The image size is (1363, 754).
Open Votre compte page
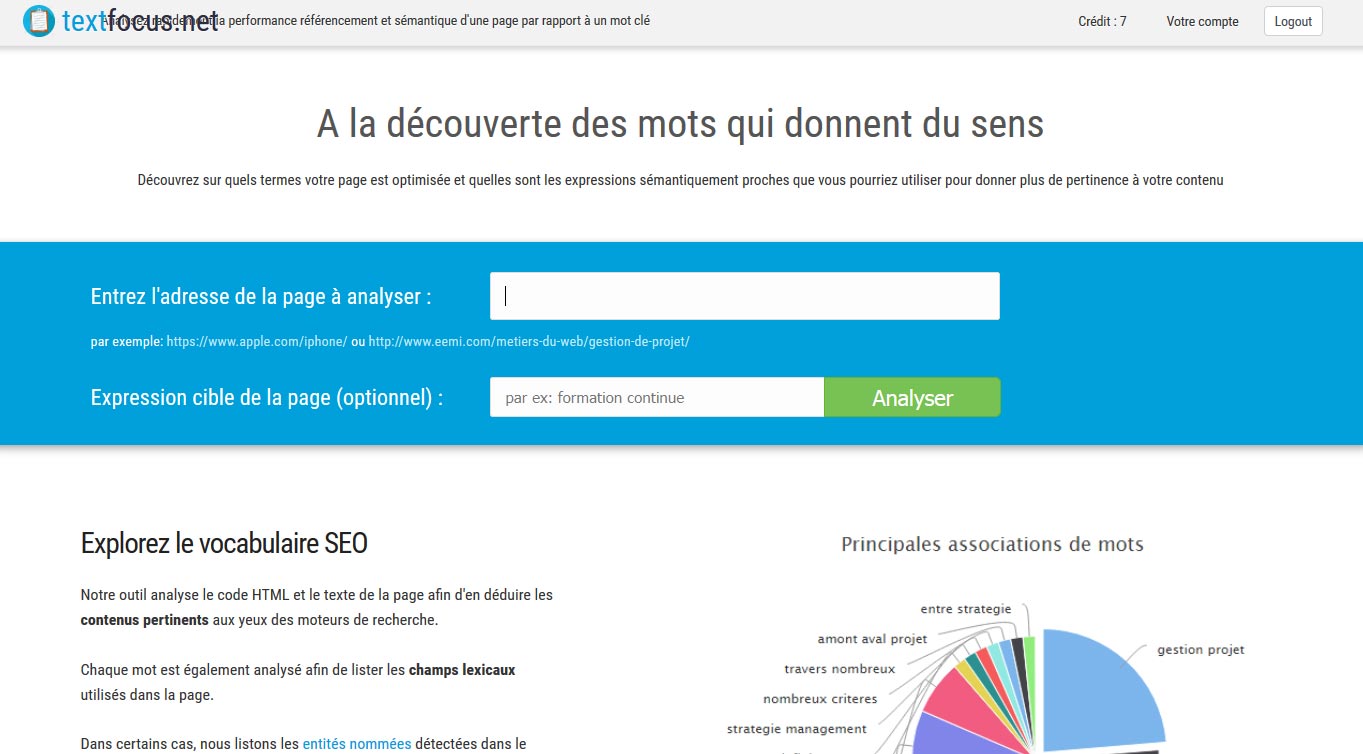1202,21
